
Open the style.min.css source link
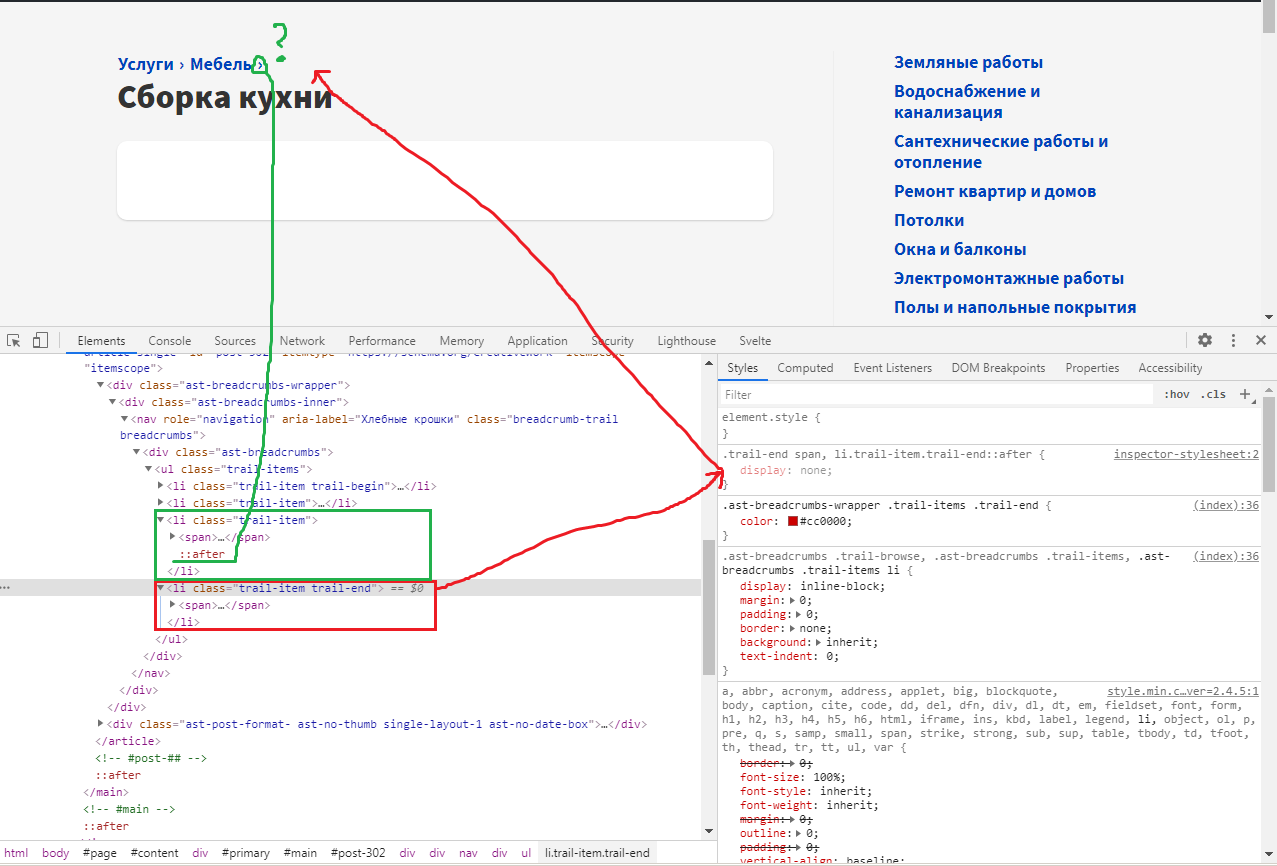pos(1183,691)
